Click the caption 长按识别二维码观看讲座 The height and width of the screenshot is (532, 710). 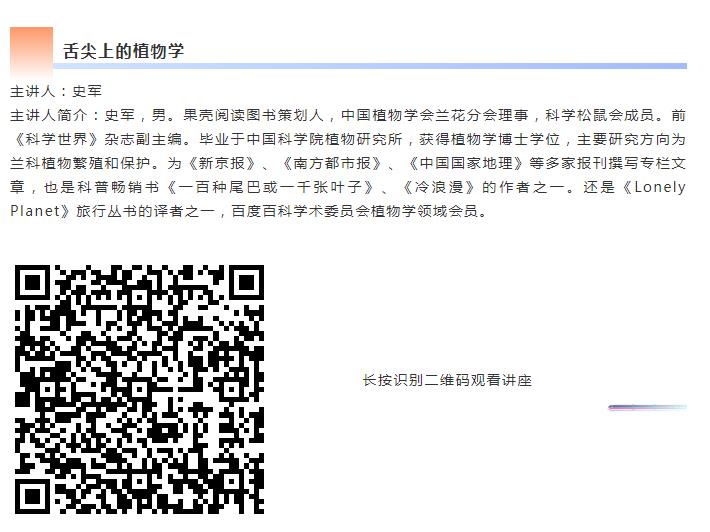tap(447, 380)
